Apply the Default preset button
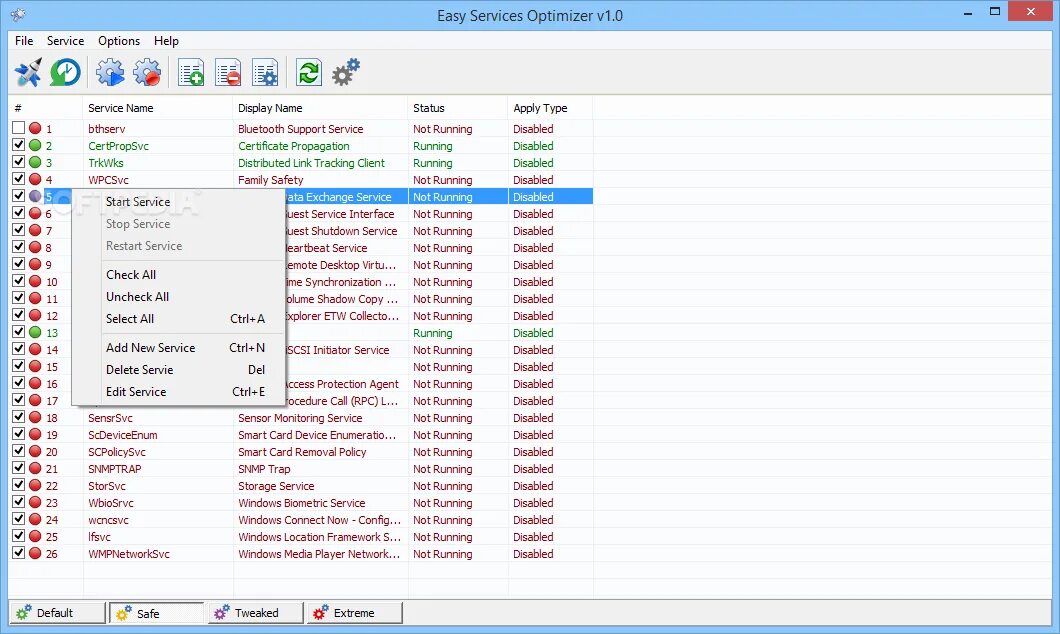Viewport: 1060px width, 634px height. point(57,613)
